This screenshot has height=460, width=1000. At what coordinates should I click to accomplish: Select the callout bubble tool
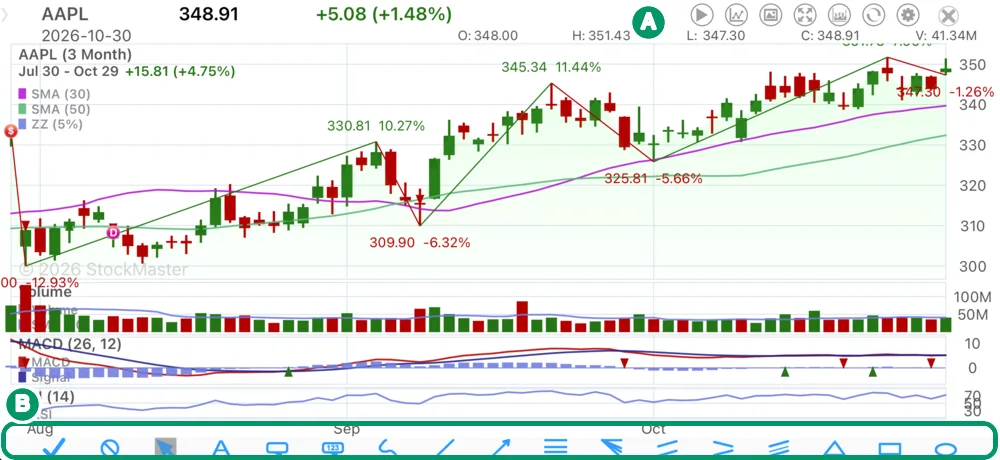(276, 448)
